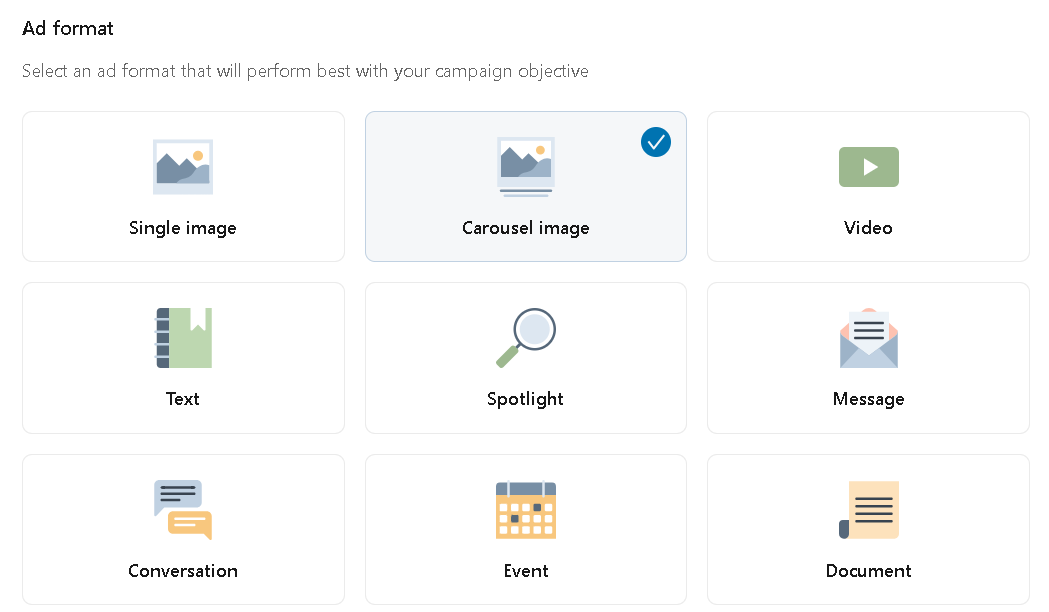Click the Message format label
1049x612 pixels.
(x=868, y=398)
